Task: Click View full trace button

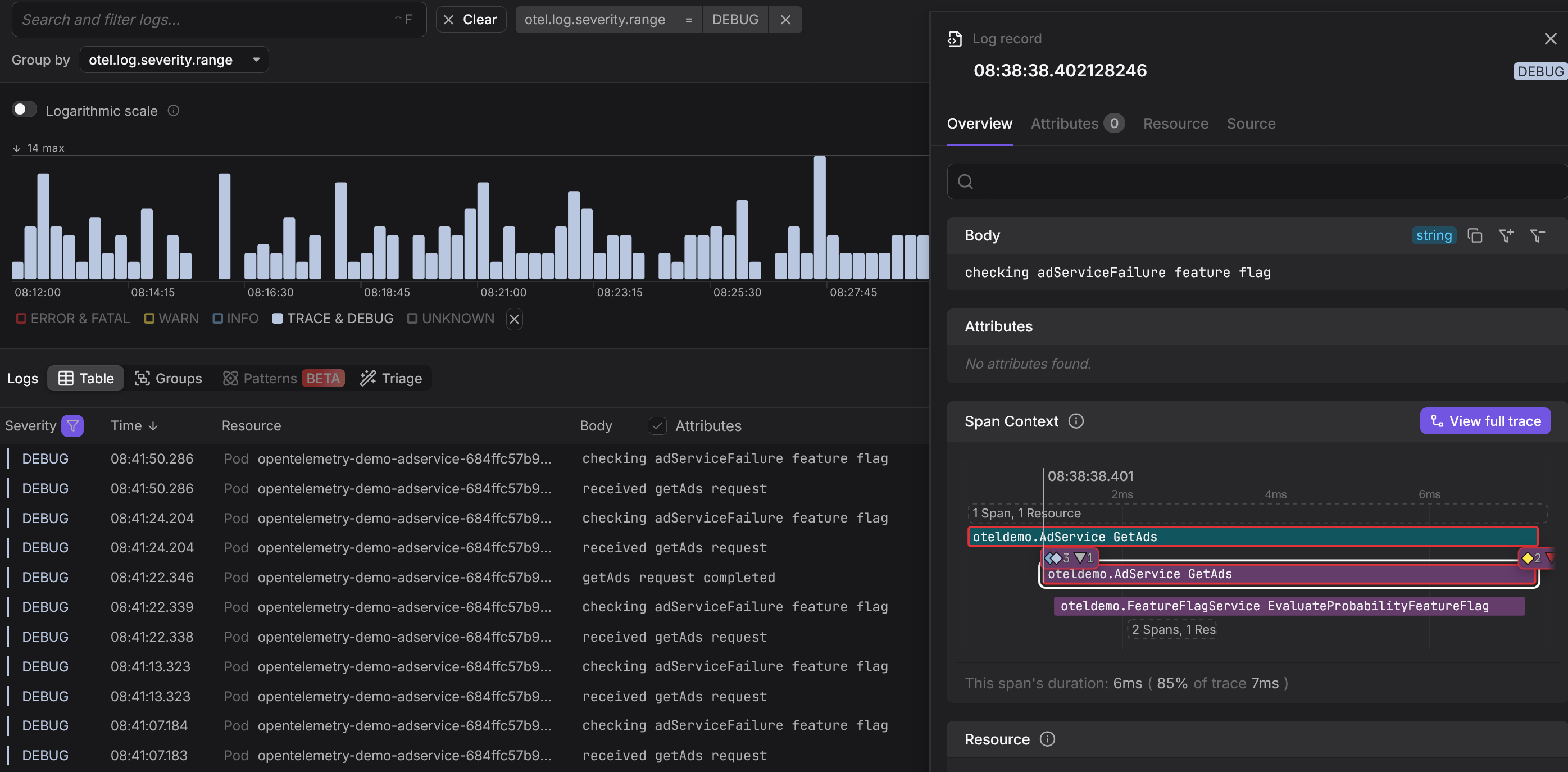Action: [1485, 421]
